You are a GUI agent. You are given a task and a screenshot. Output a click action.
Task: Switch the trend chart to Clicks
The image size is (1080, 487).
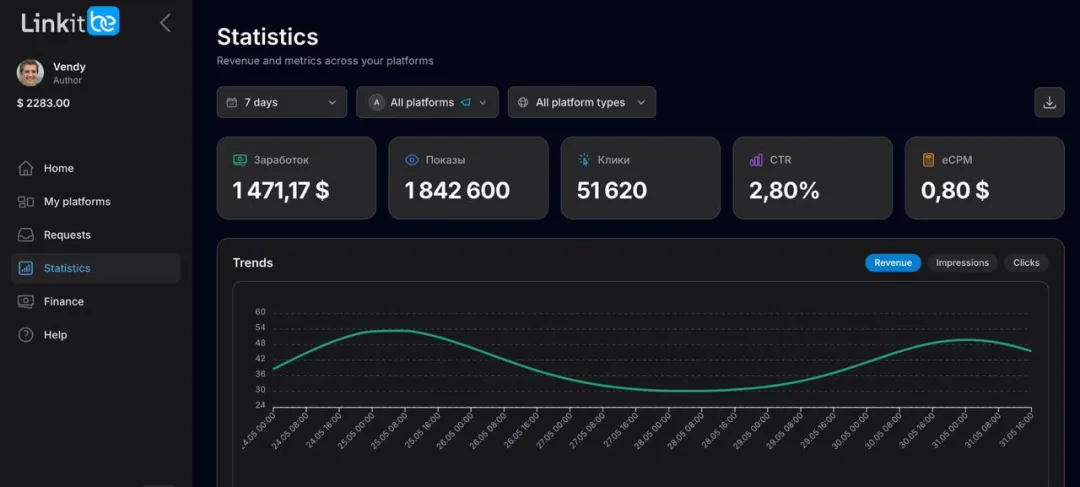click(x=1026, y=262)
